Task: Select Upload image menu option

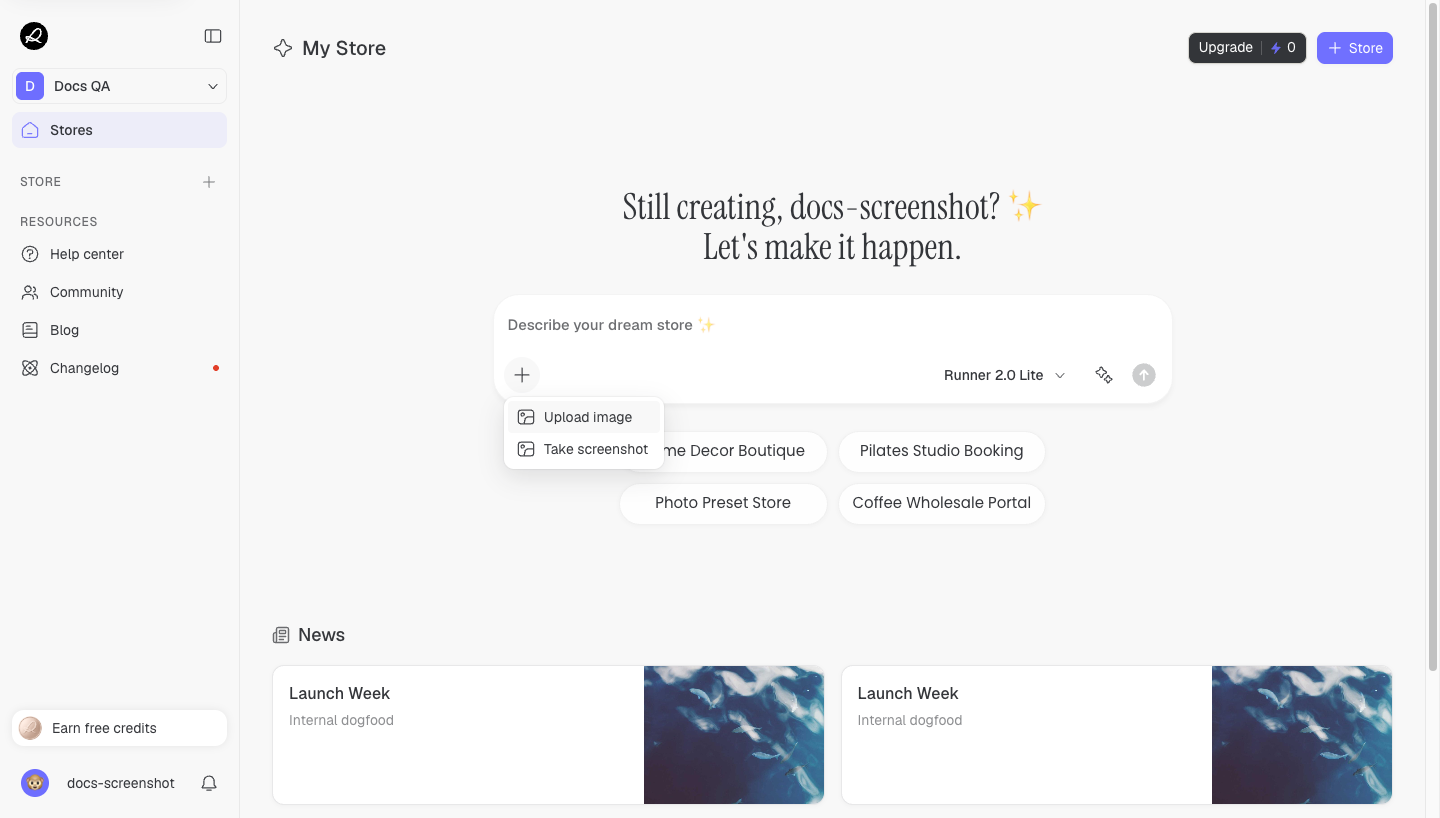Action: pos(584,417)
